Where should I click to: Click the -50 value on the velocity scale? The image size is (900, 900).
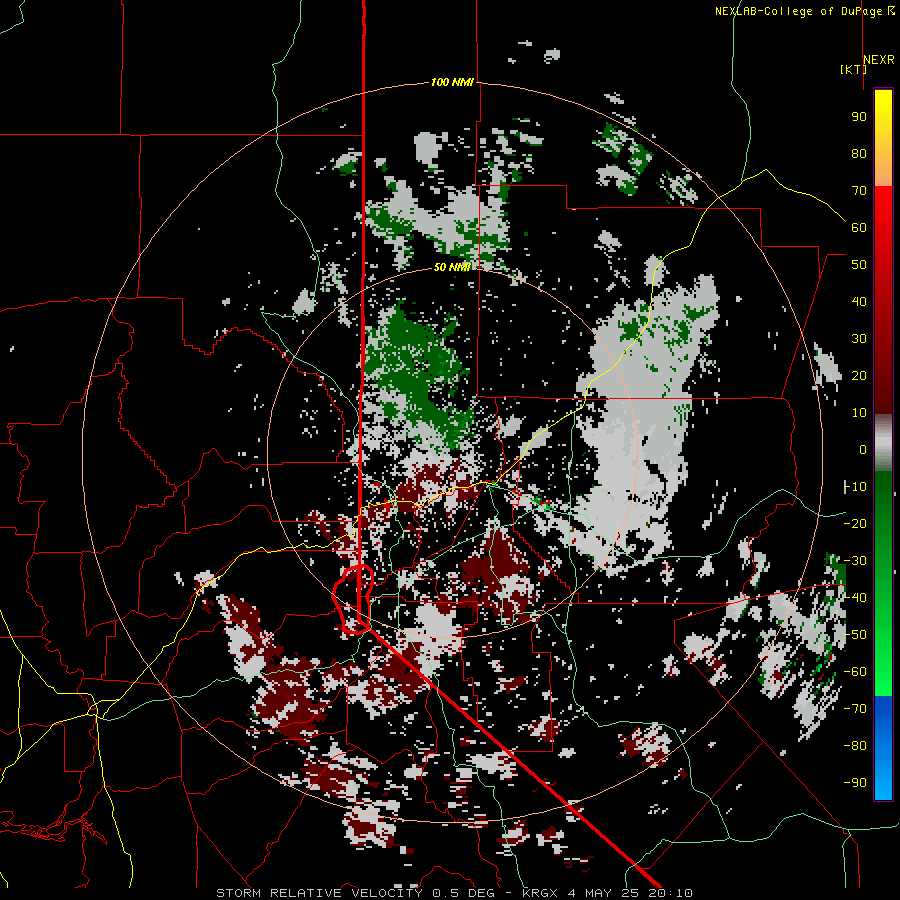[x=855, y=635]
